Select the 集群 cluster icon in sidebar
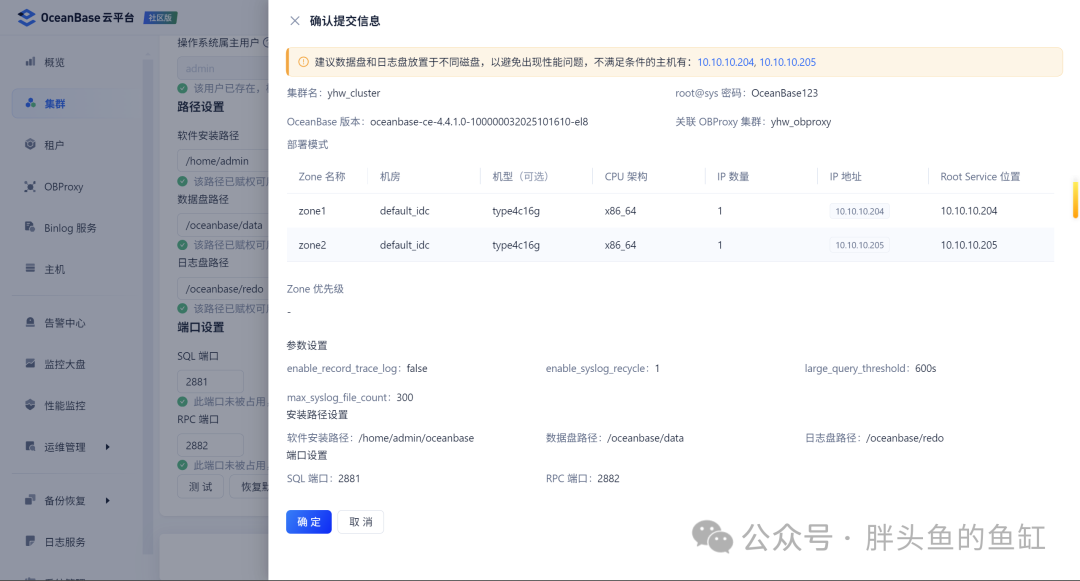Viewport: 1080px width, 581px height. (30, 103)
